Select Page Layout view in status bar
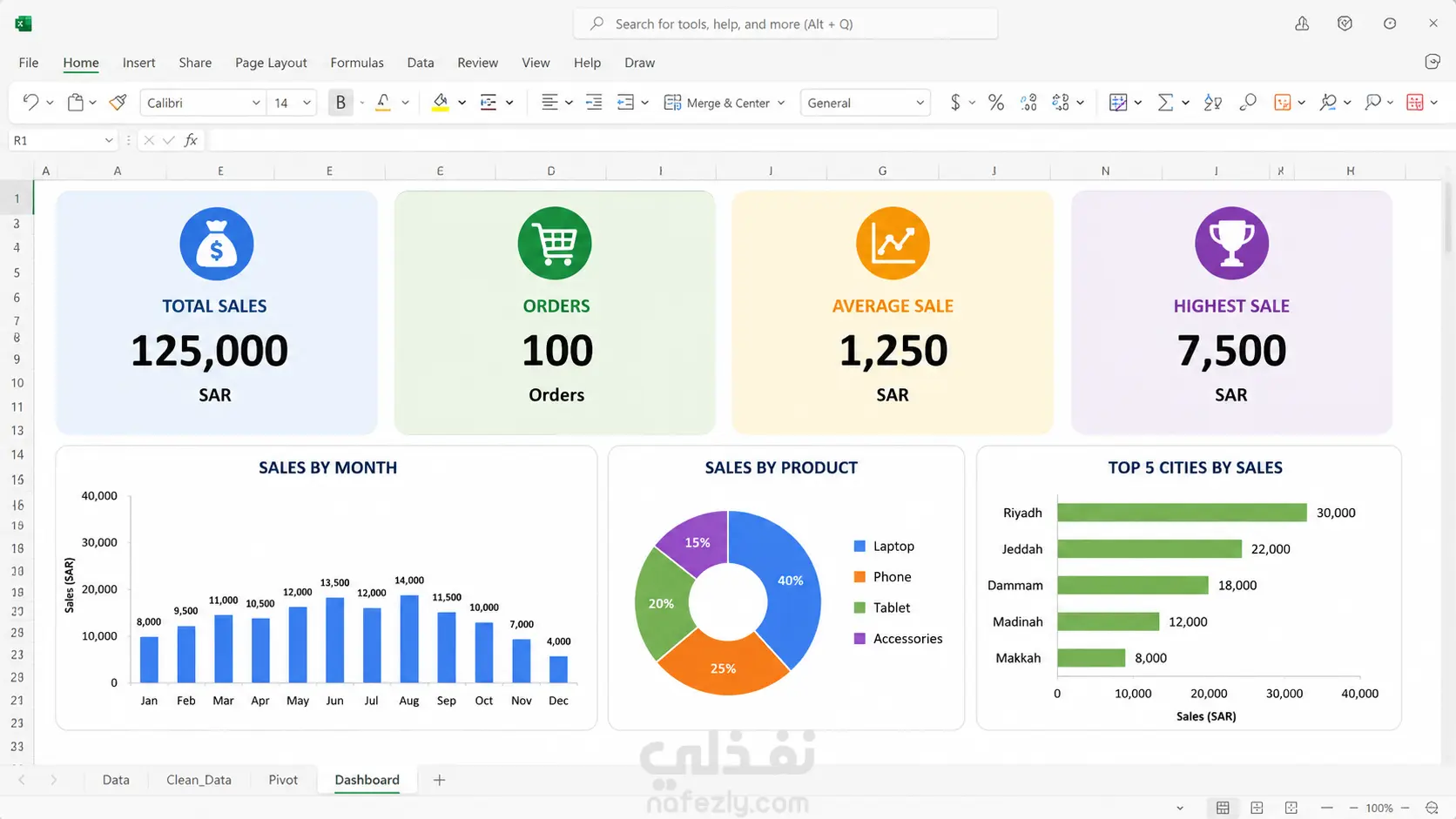The image size is (1456, 819). tap(1257, 808)
